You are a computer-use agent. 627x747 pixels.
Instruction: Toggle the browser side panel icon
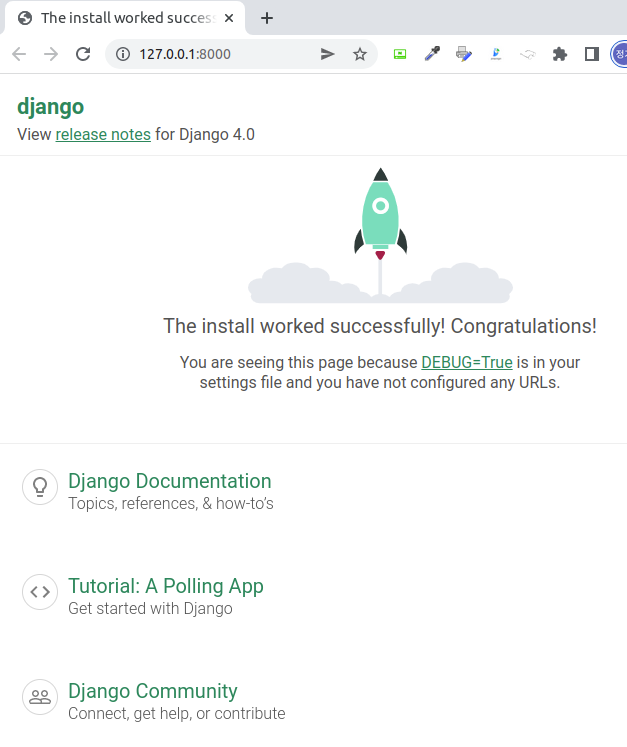[x=592, y=54]
